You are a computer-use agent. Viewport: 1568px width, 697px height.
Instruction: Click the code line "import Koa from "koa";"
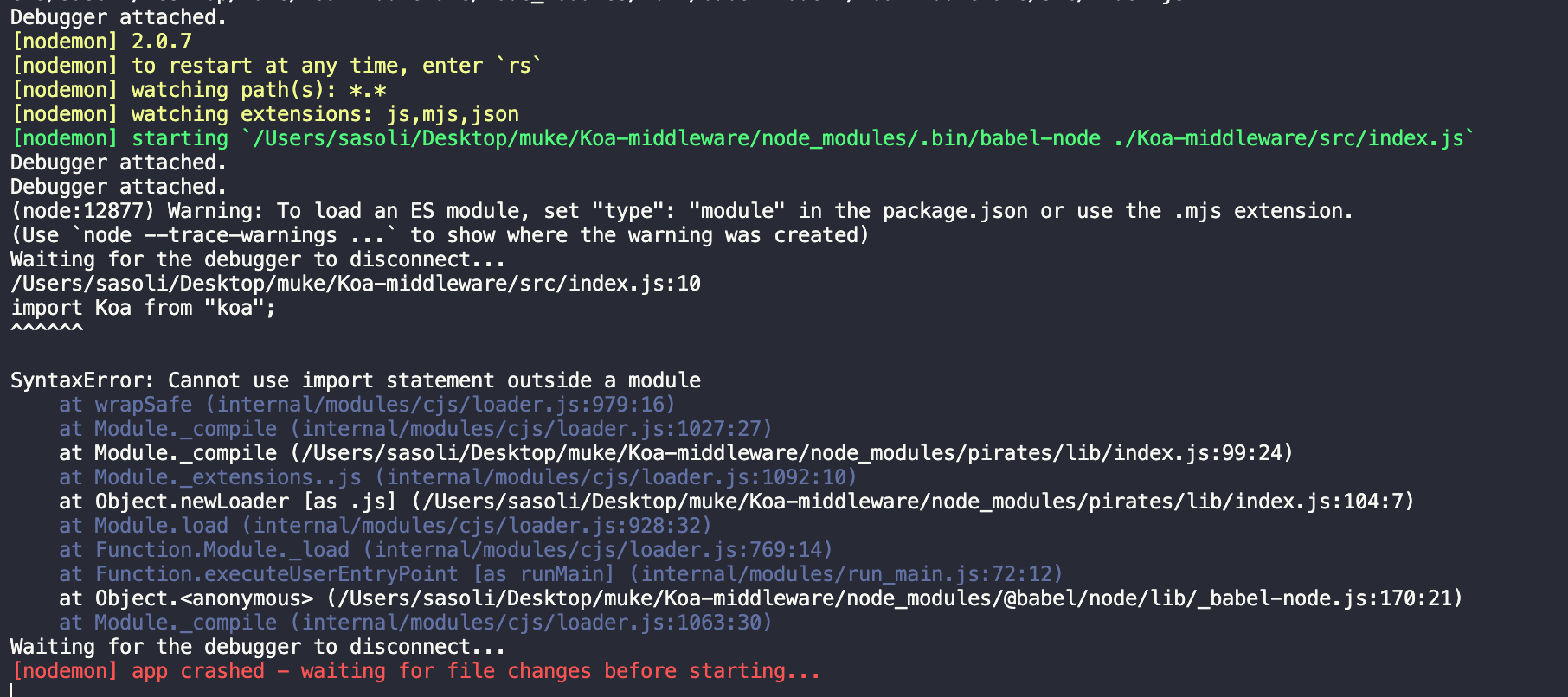pyautogui.click(x=143, y=308)
